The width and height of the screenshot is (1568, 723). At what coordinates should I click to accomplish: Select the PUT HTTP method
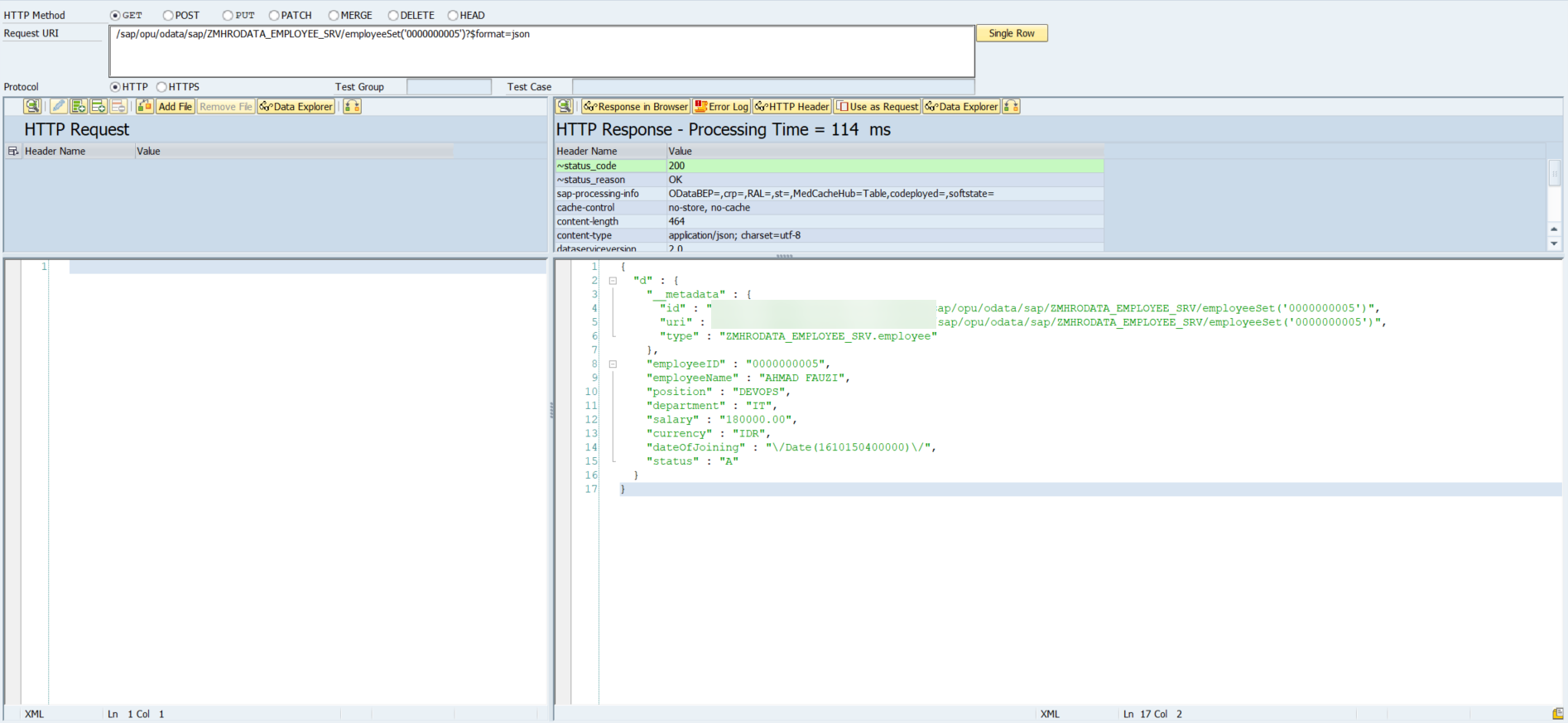(x=228, y=15)
